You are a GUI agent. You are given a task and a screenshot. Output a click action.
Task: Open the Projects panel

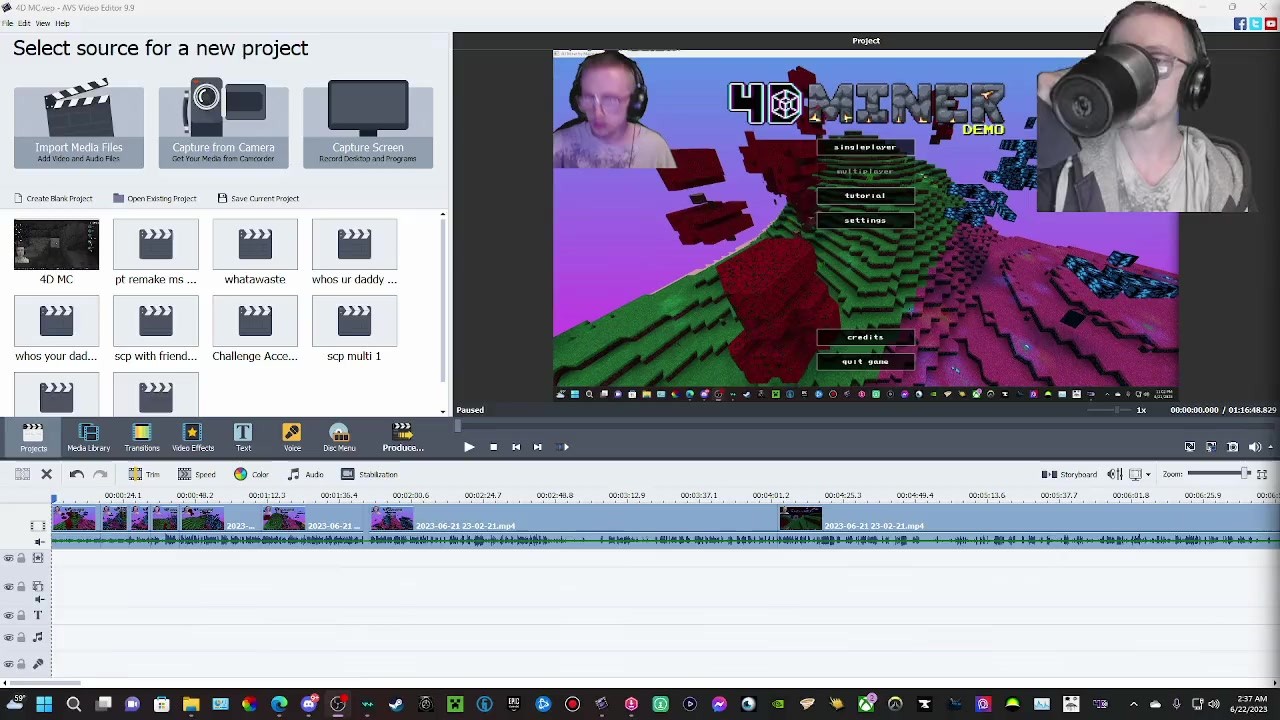[x=33, y=438]
